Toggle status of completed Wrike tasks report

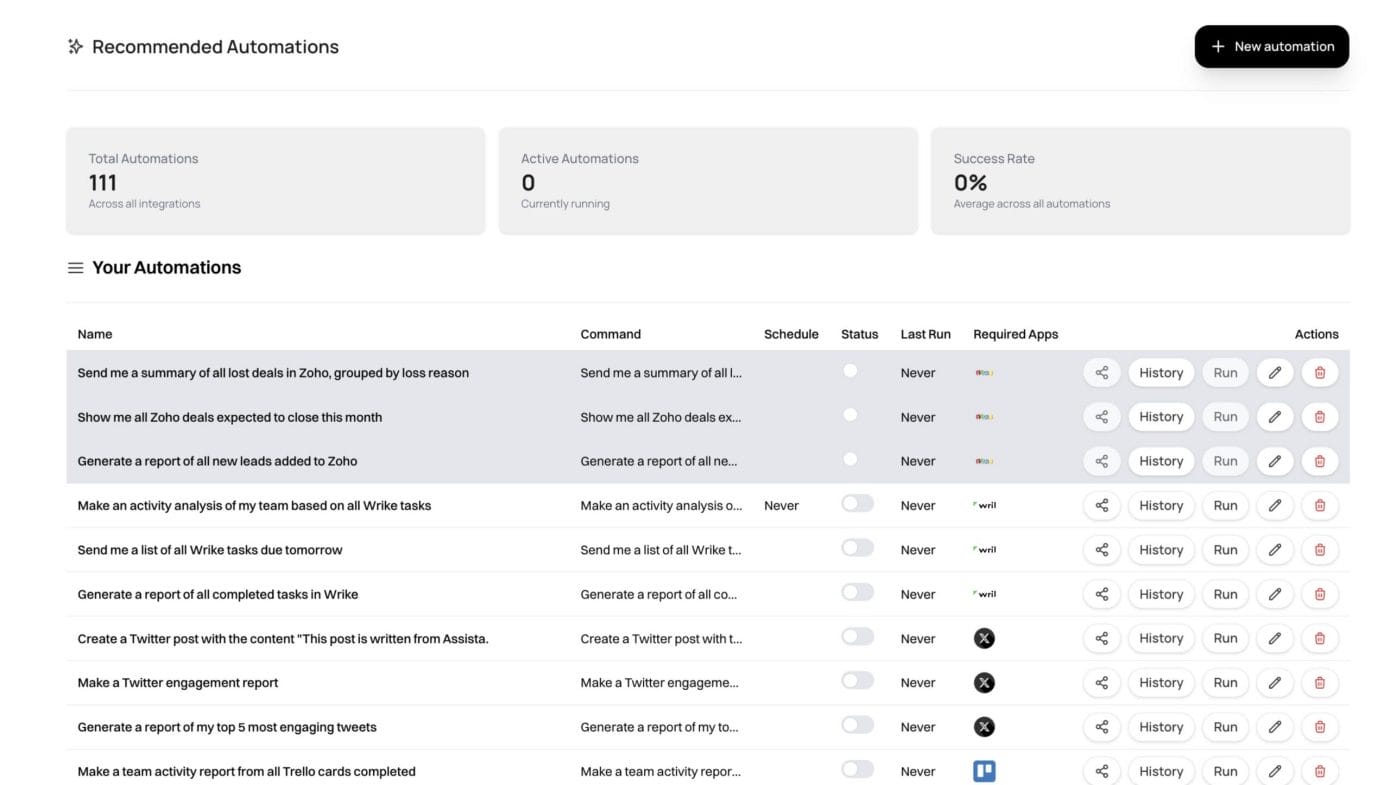(857, 593)
